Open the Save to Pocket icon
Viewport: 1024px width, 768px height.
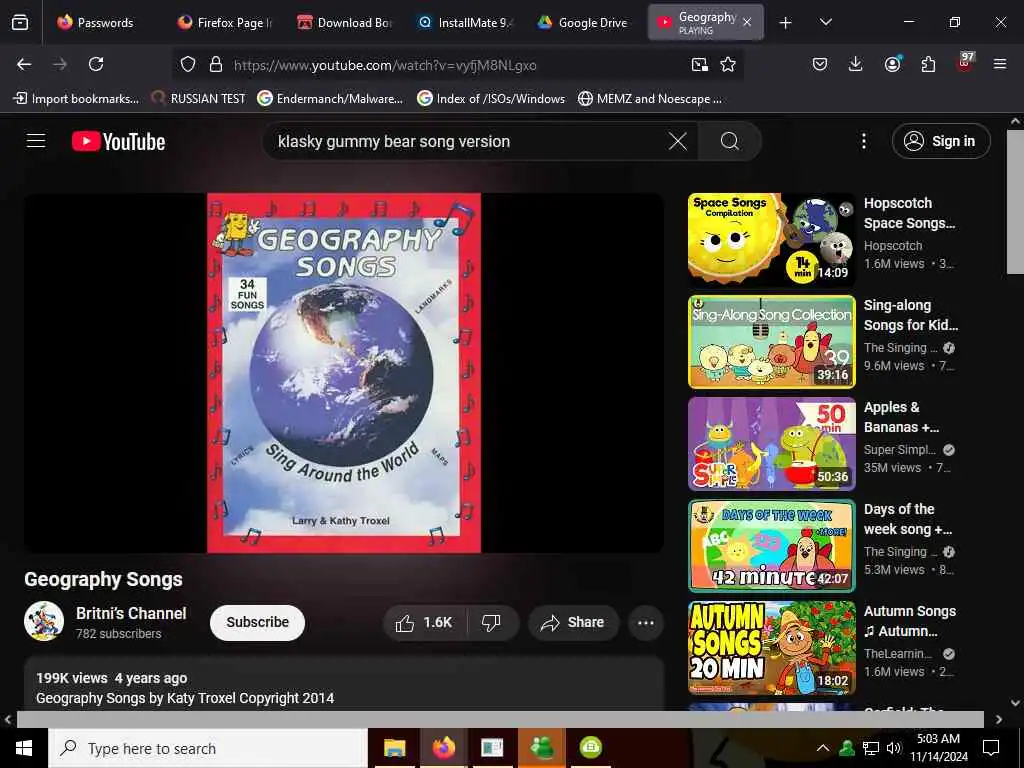820,64
